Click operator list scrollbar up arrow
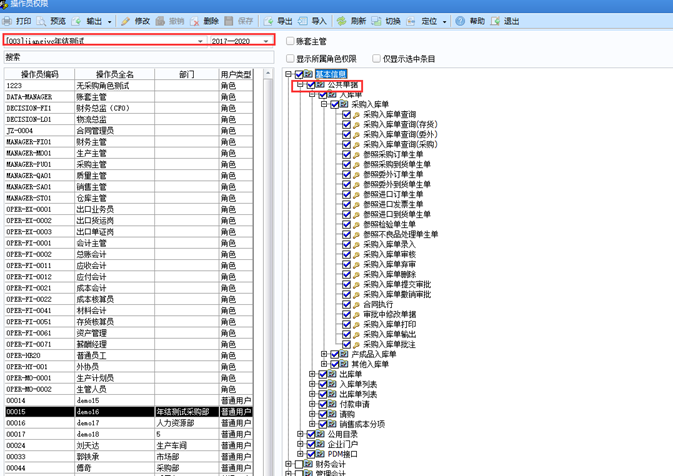This screenshot has width=673, height=476. (268, 74)
